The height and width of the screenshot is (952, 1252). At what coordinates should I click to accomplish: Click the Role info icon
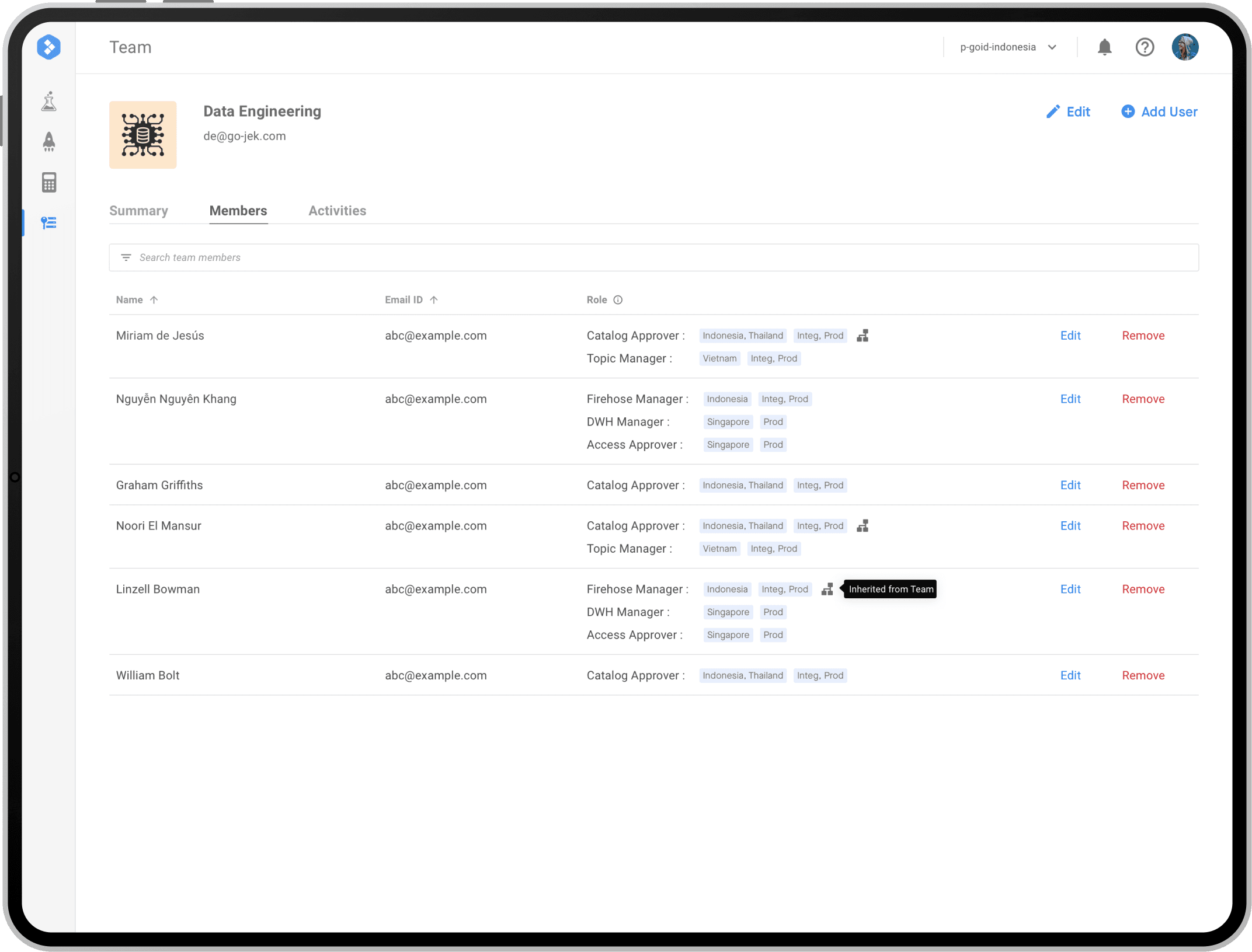pos(618,300)
